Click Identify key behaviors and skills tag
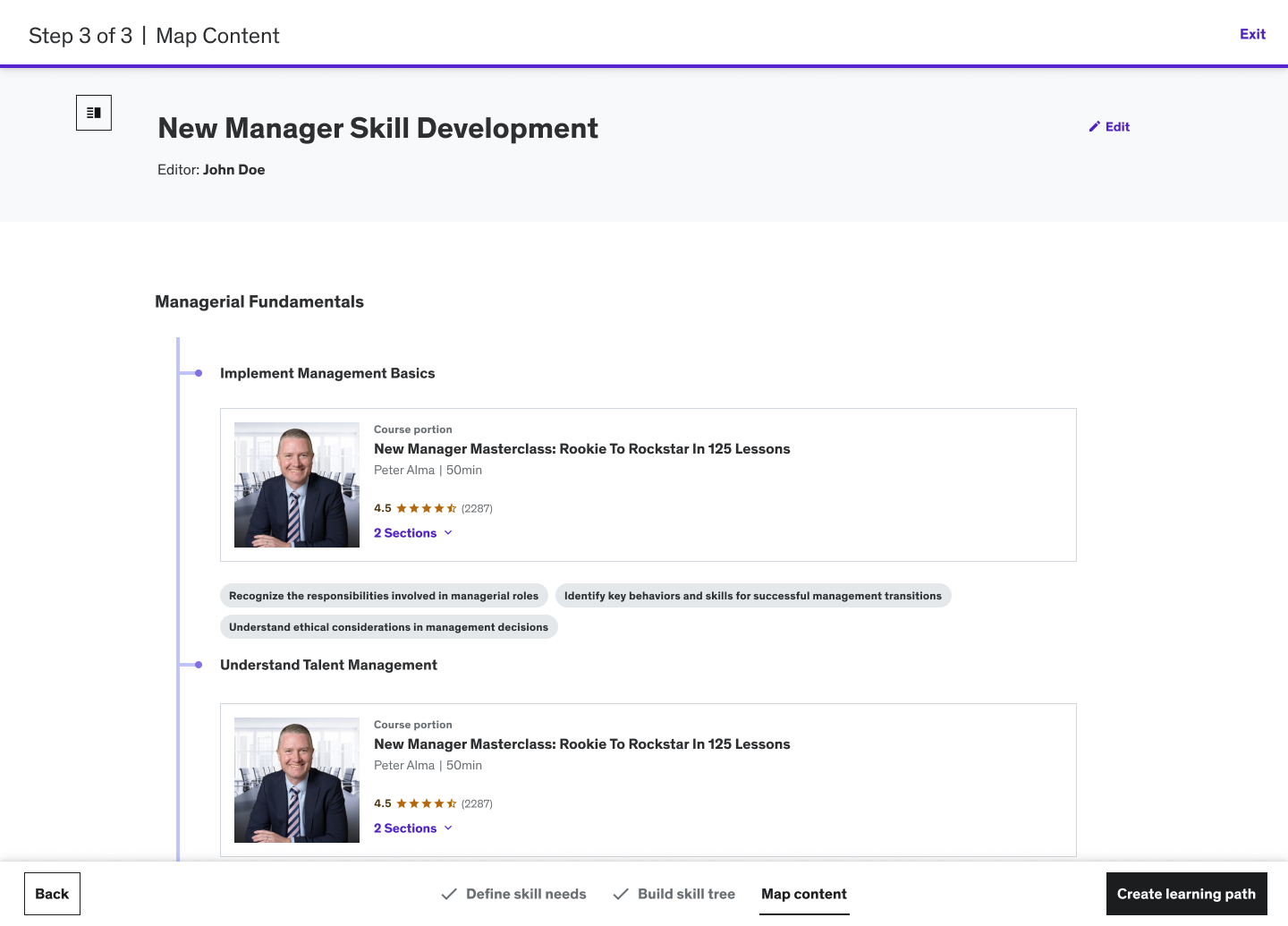Image resolution: width=1288 pixels, height=926 pixels. coord(752,596)
